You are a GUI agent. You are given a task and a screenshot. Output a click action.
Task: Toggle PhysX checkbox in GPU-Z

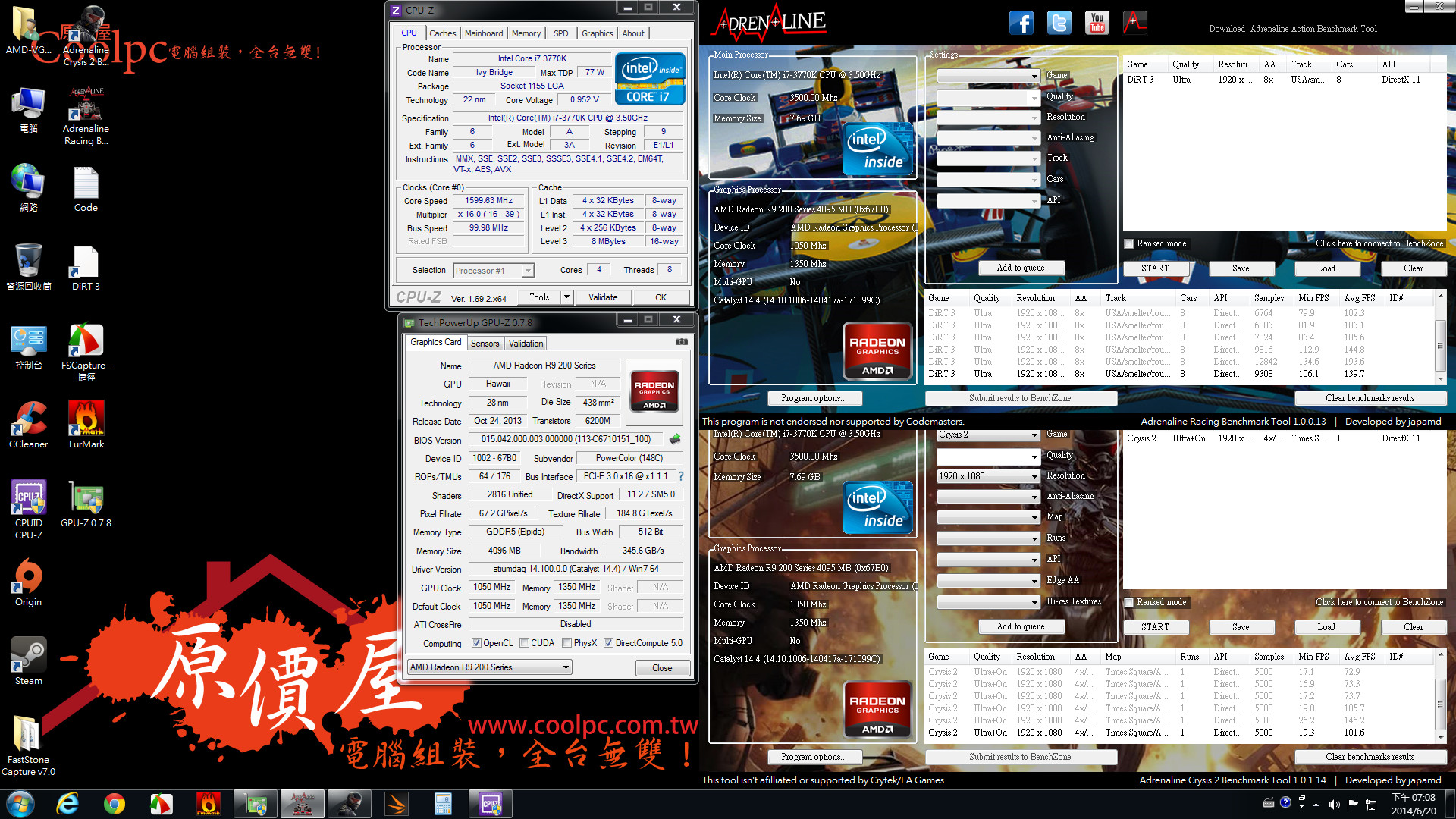click(x=566, y=643)
